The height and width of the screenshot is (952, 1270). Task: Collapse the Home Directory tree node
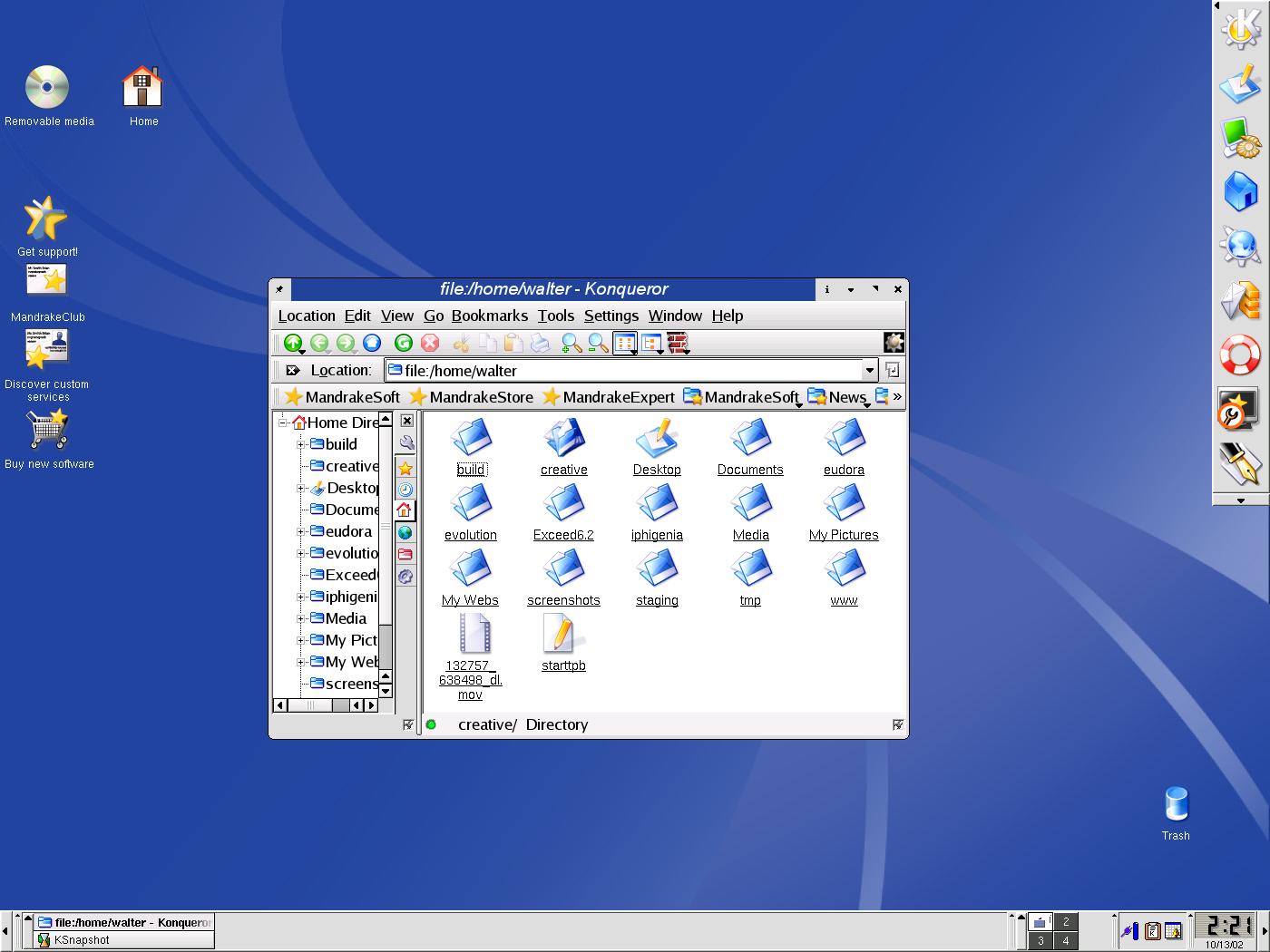[x=283, y=423]
